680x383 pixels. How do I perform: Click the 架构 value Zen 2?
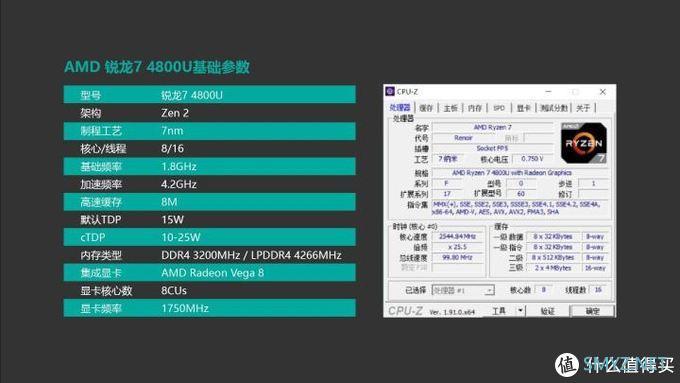click(x=175, y=113)
